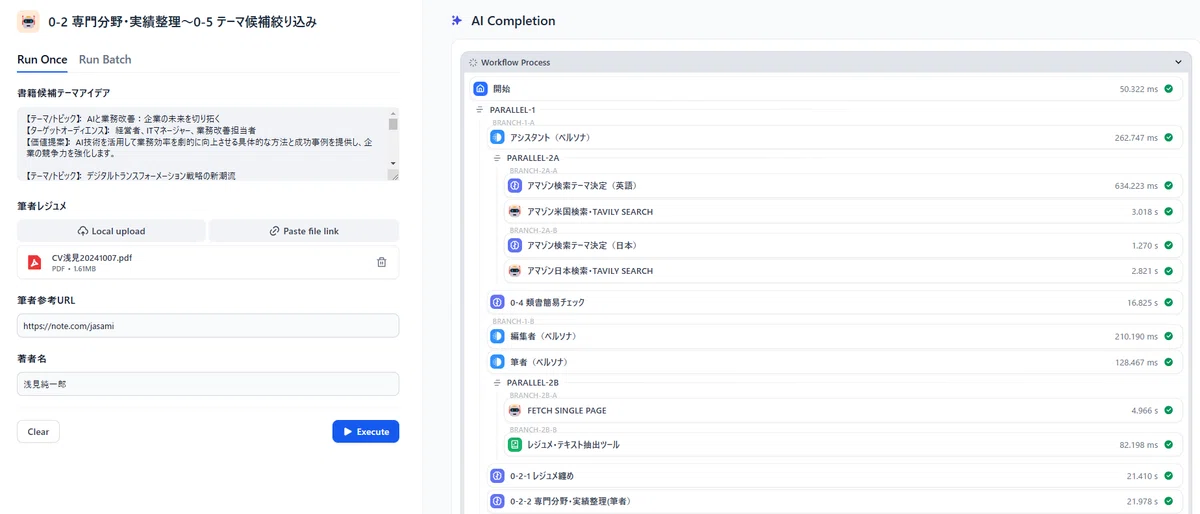Click the CV浅見20241007.pdf file name
Screen dimensions: 1200x514
point(94,257)
